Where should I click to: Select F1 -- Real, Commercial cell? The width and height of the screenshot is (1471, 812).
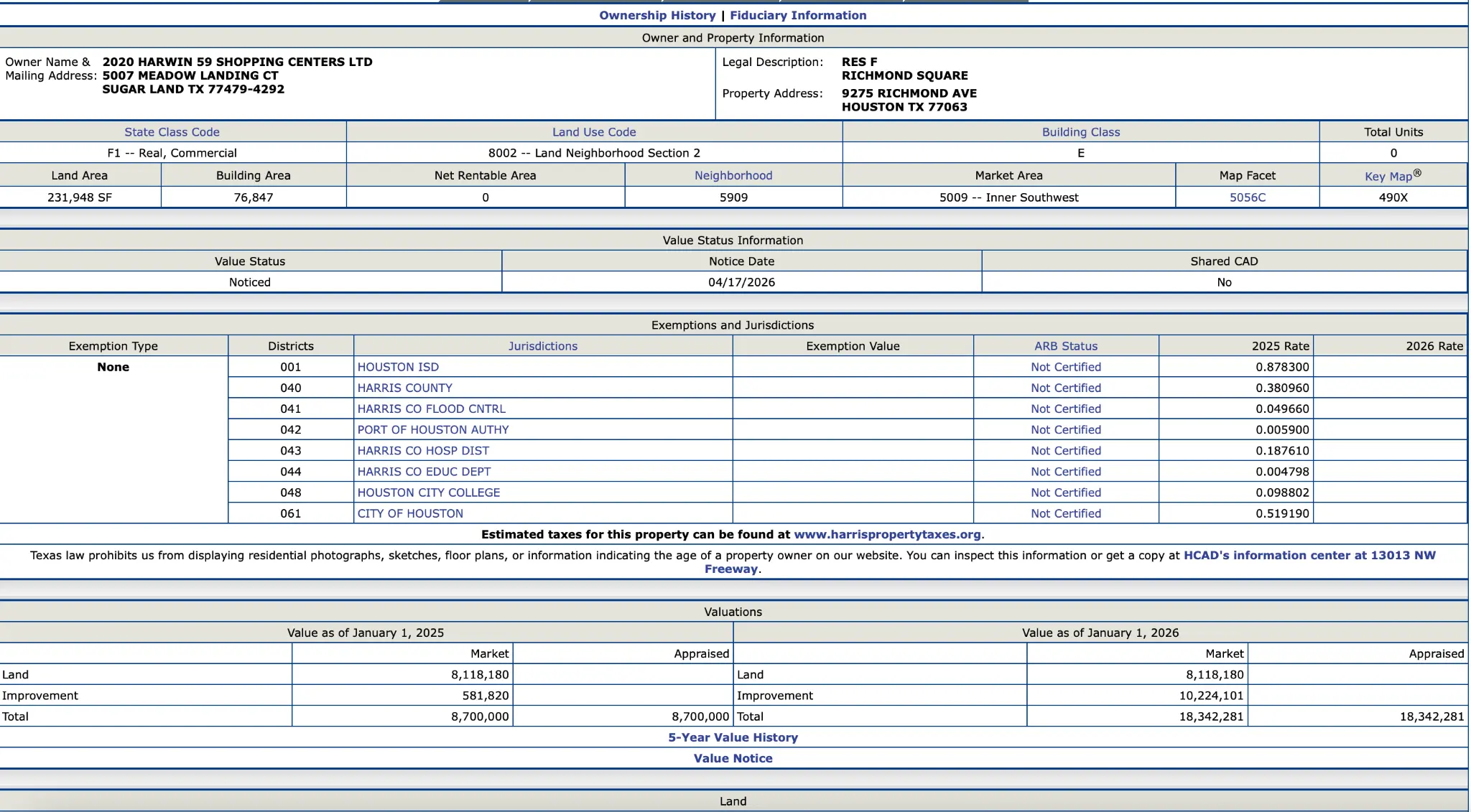pos(172,153)
